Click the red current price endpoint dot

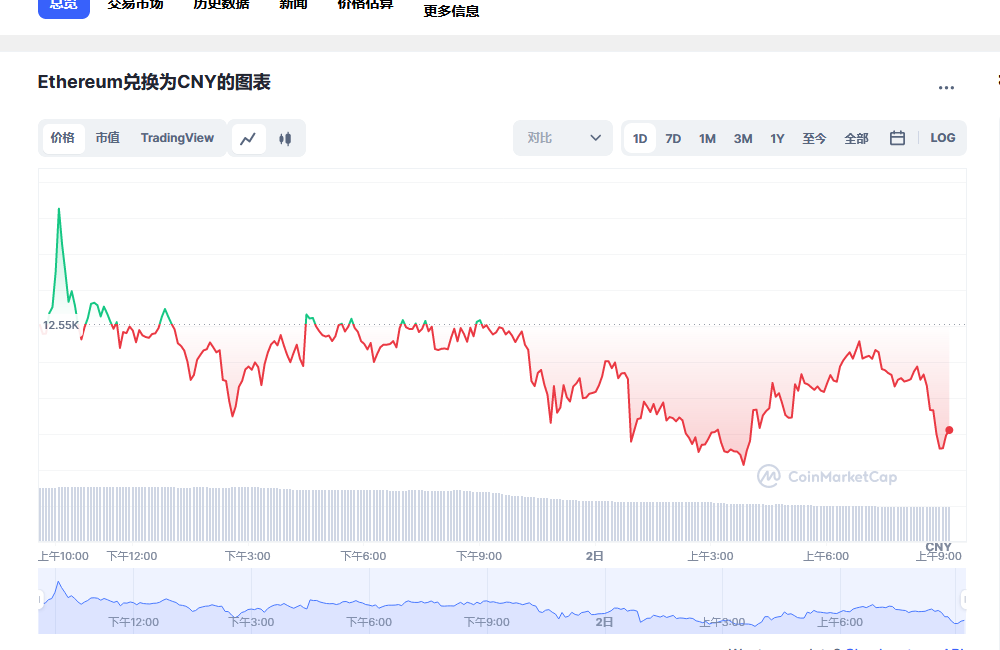949,431
